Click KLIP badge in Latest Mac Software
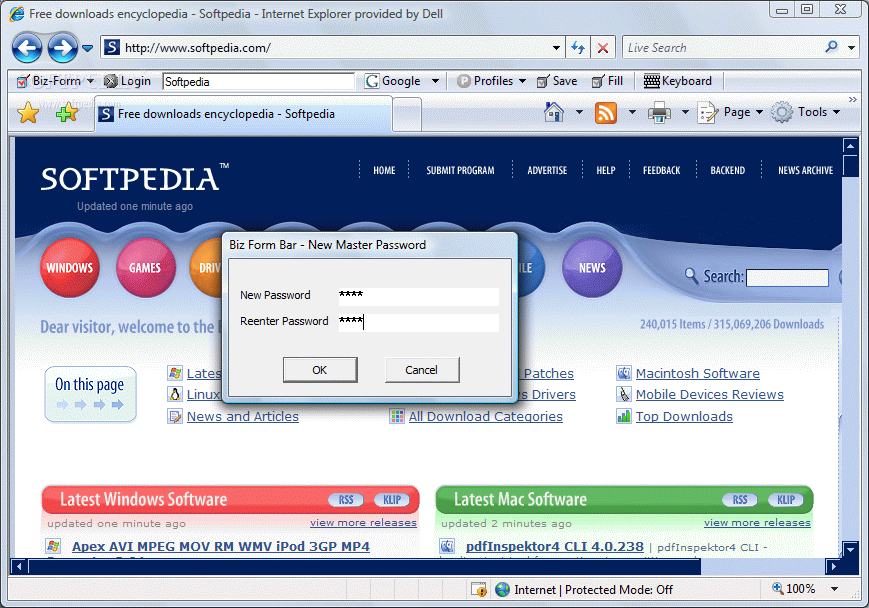Viewport: 869px width, 608px height. 786,500
